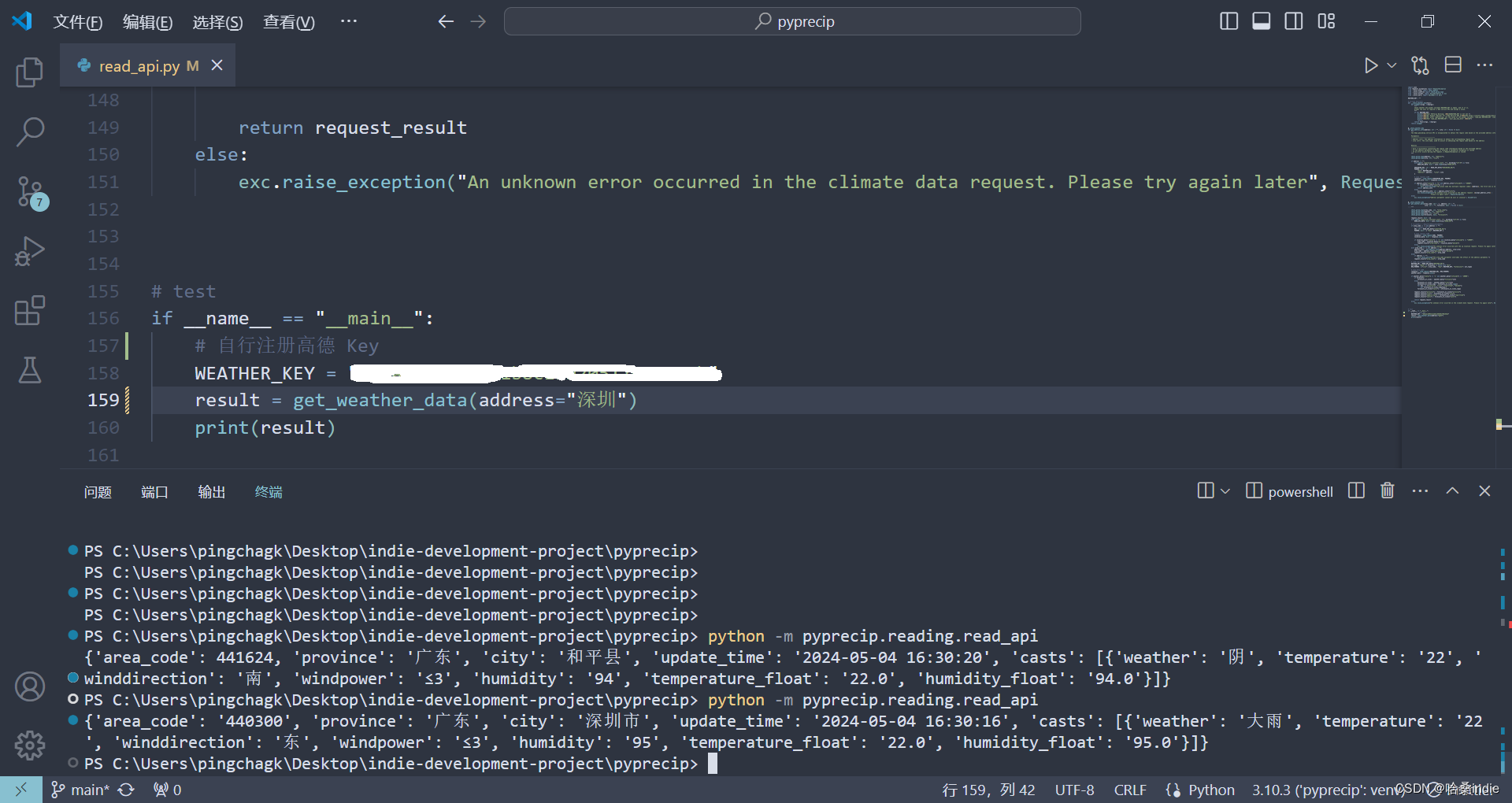Change CRLF end of line sequence
Screen dimensions: 1512x803
click(x=1130, y=790)
